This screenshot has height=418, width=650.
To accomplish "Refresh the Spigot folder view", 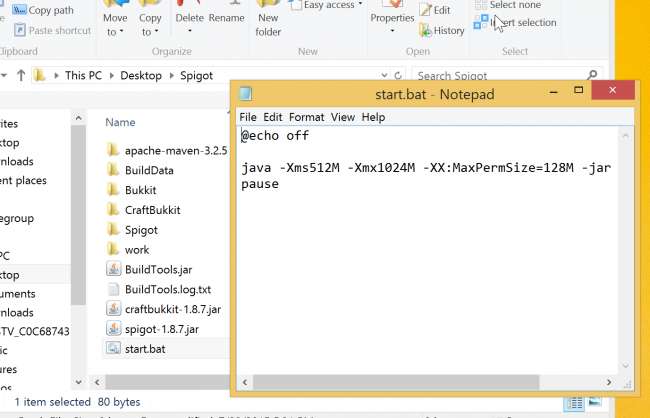I will pyautogui.click(x=398, y=75).
